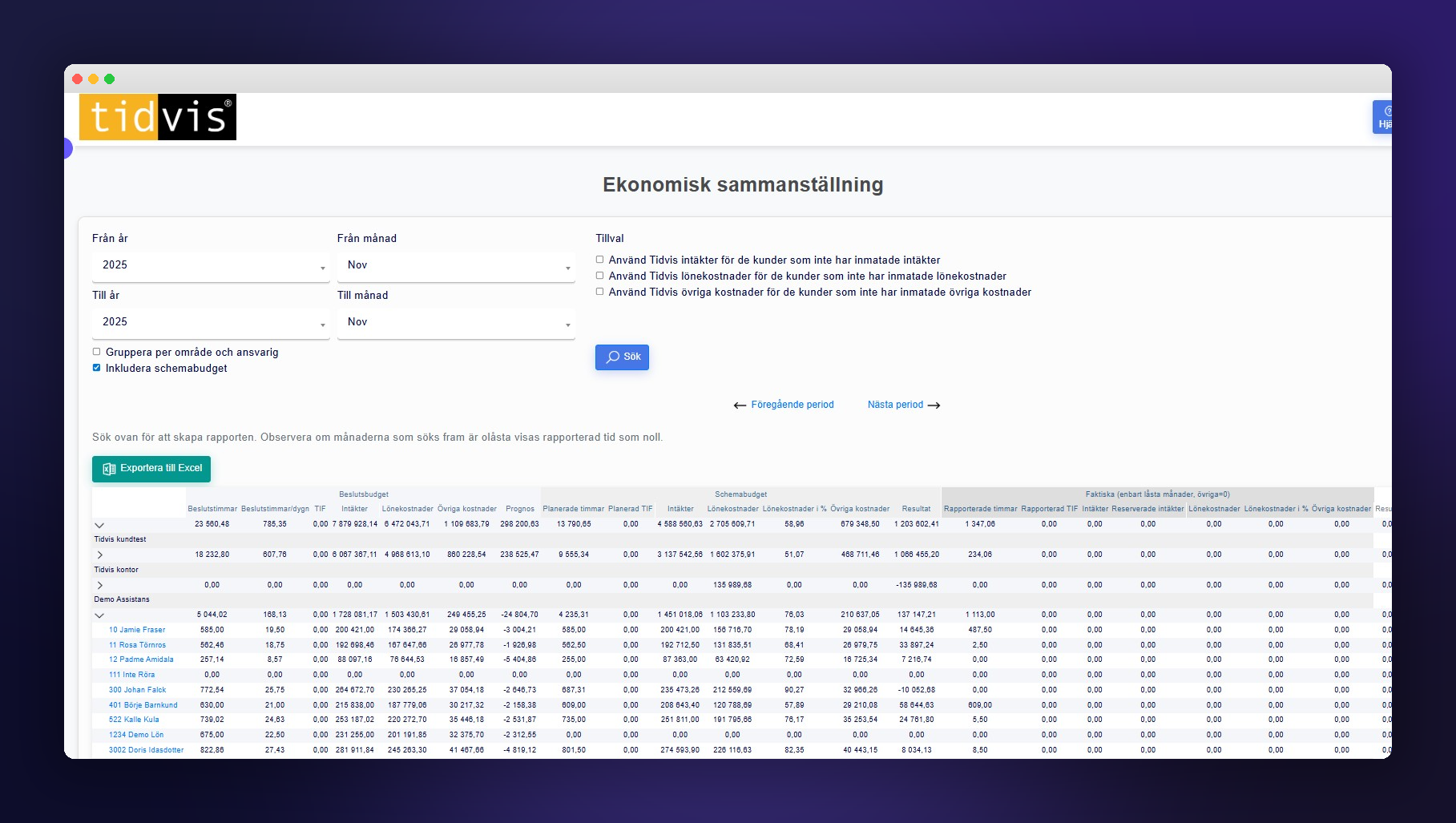
Task: Open customer 111 Inte Röra
Action: pyautogui.click(x=132, y=675)
